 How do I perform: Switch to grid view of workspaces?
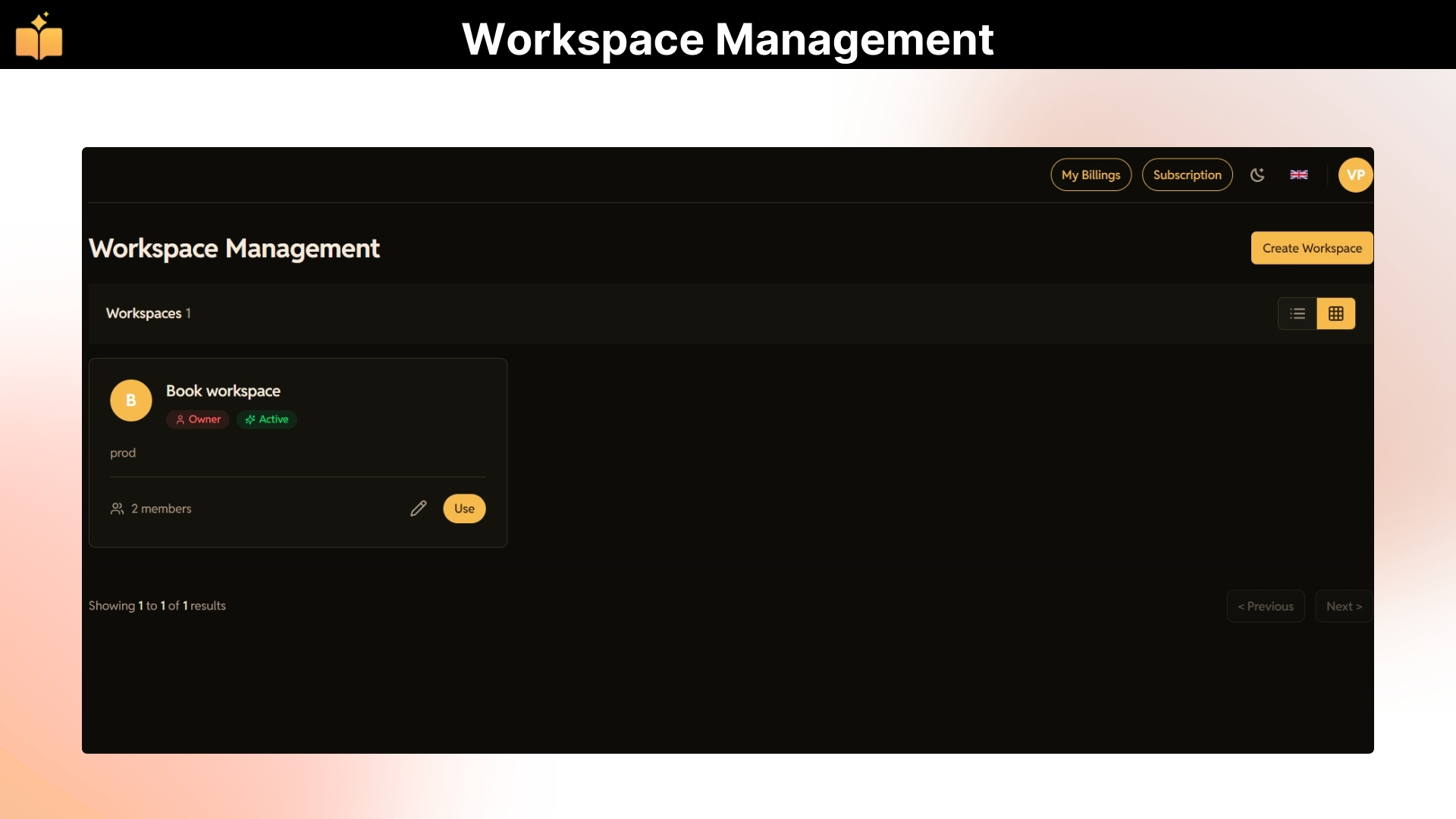pos(1336,313)
